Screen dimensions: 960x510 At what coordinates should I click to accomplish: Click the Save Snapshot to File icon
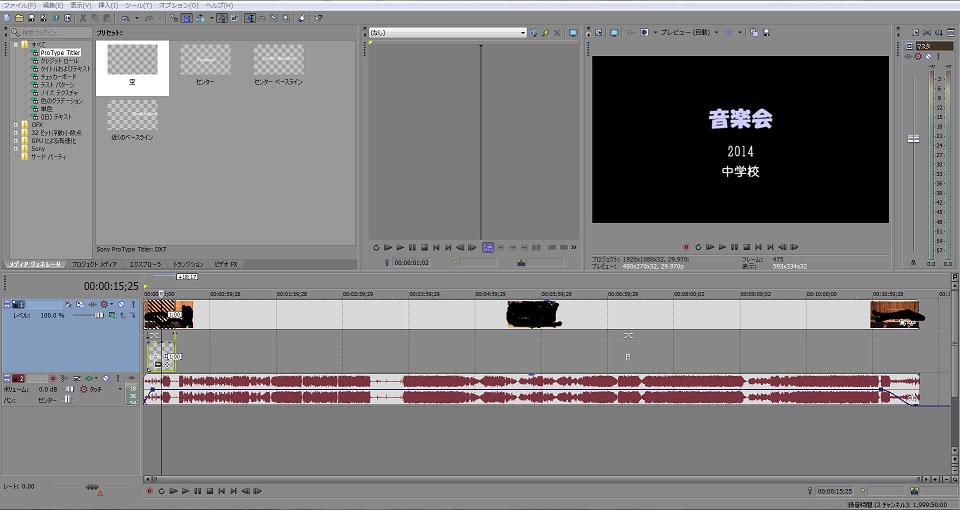[766, 32]
